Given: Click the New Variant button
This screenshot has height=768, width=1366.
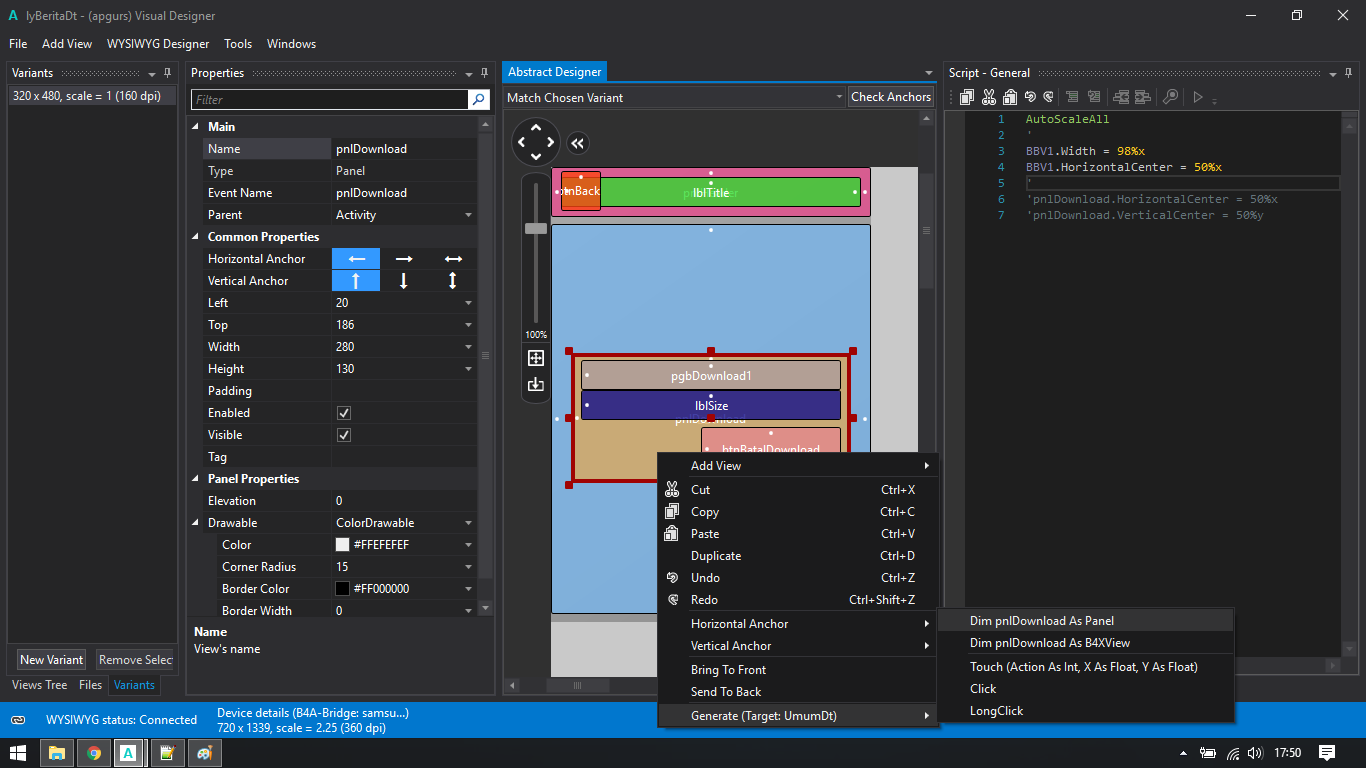Looking at the screenshot, I should 51,660.
